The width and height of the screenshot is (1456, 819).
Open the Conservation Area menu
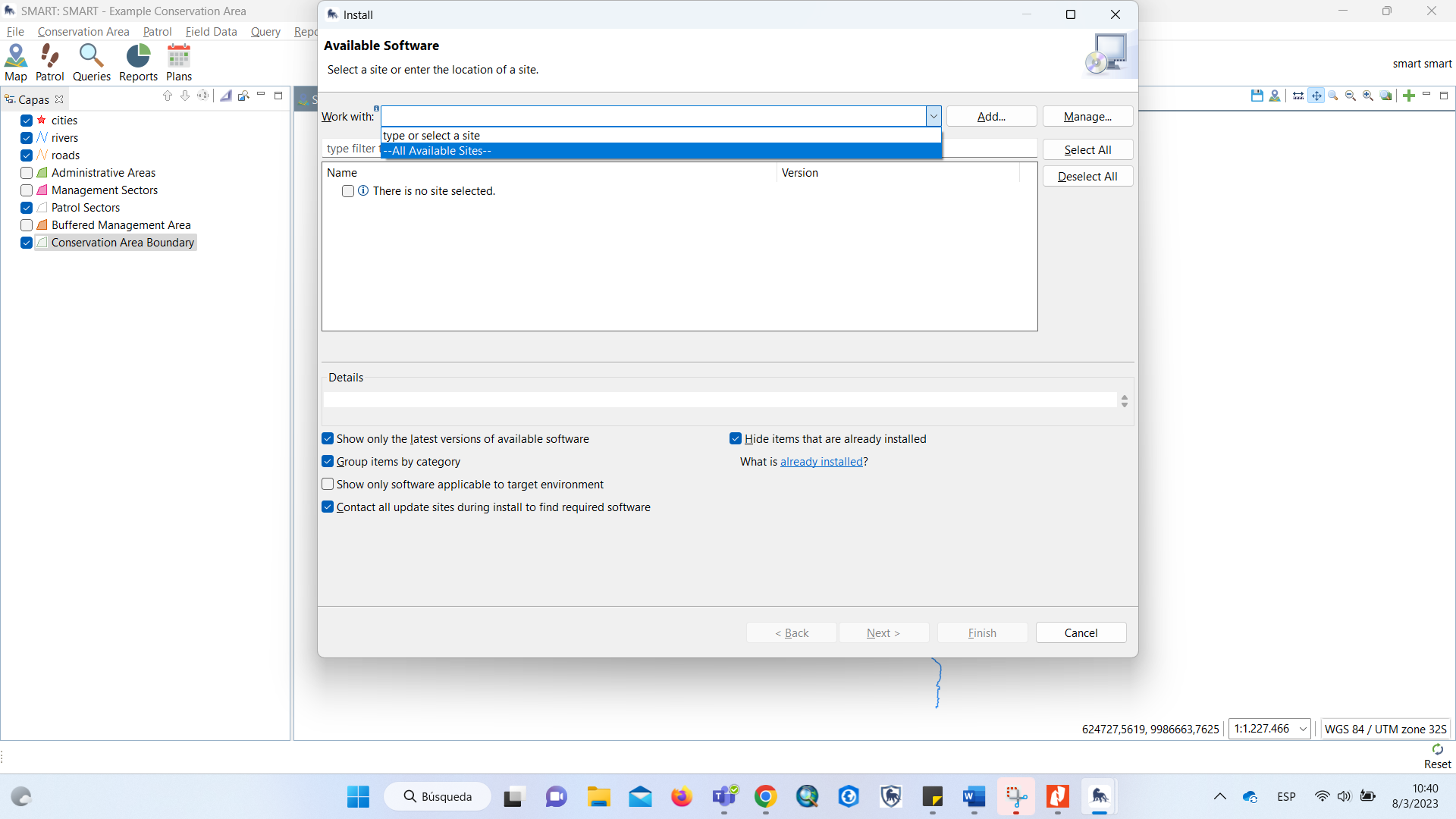(83, 32)
